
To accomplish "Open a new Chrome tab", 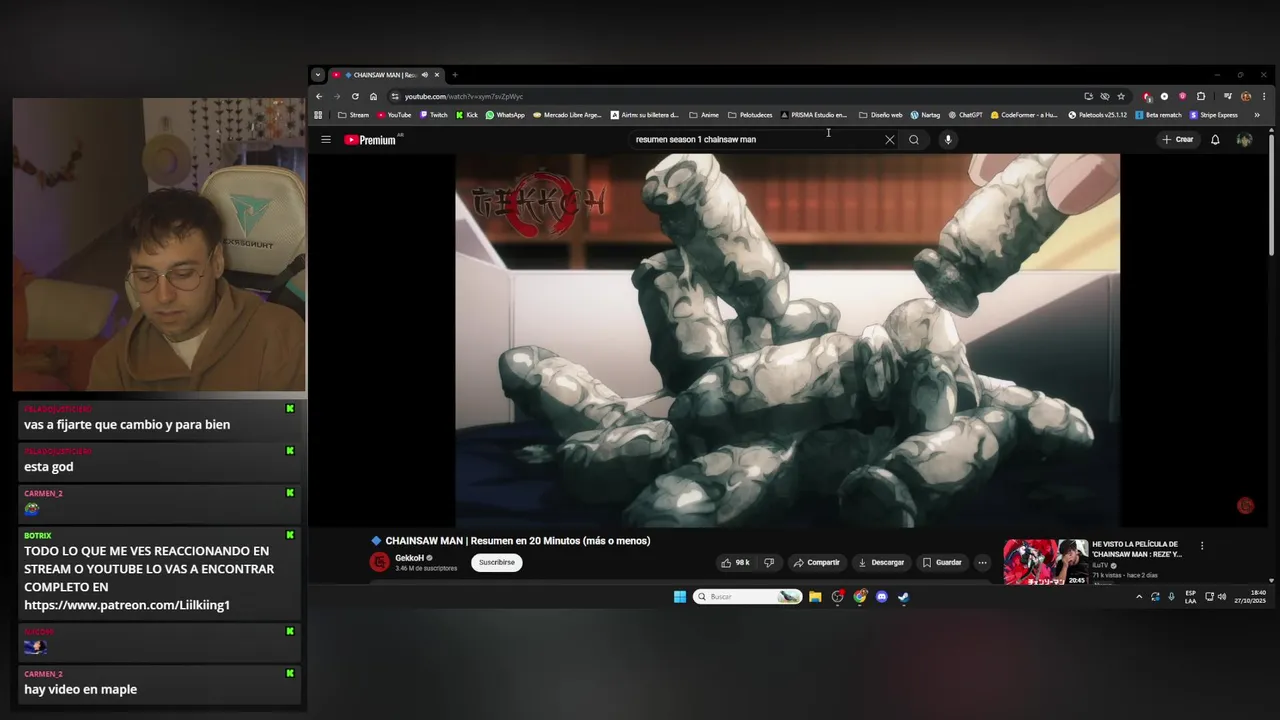I will pos(454,75).
